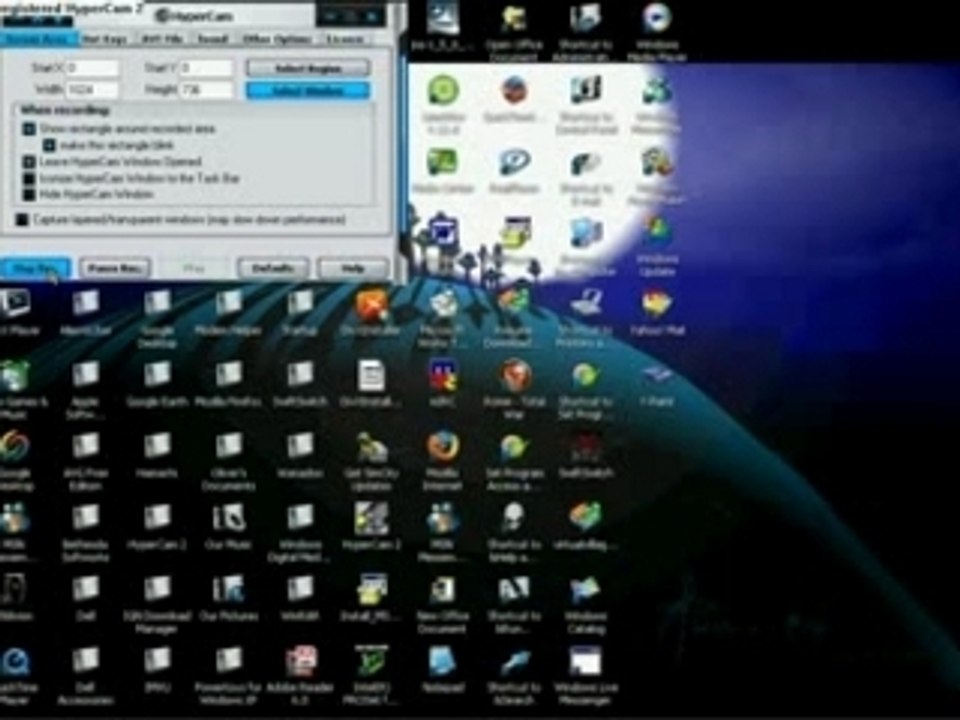Select the Set Program Access icon
This screenshot has width=960, height=720.
tap(514, 462)
